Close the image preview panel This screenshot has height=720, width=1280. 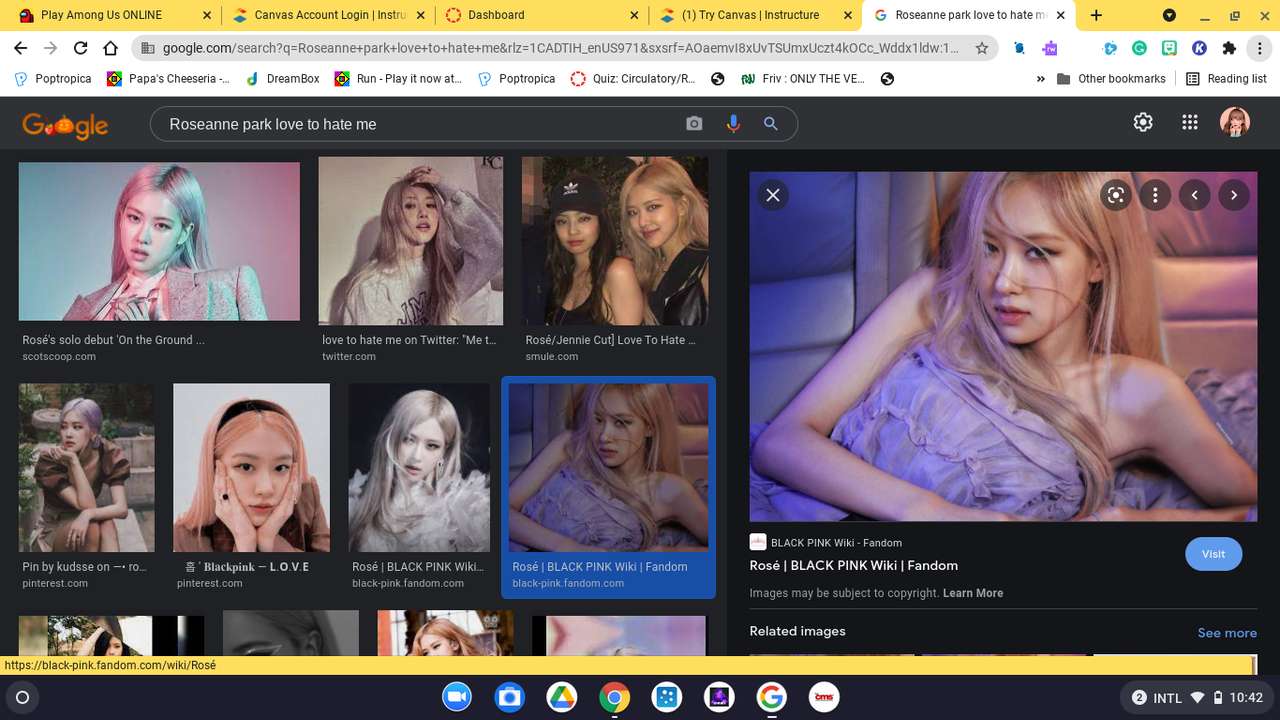(772, 195)
